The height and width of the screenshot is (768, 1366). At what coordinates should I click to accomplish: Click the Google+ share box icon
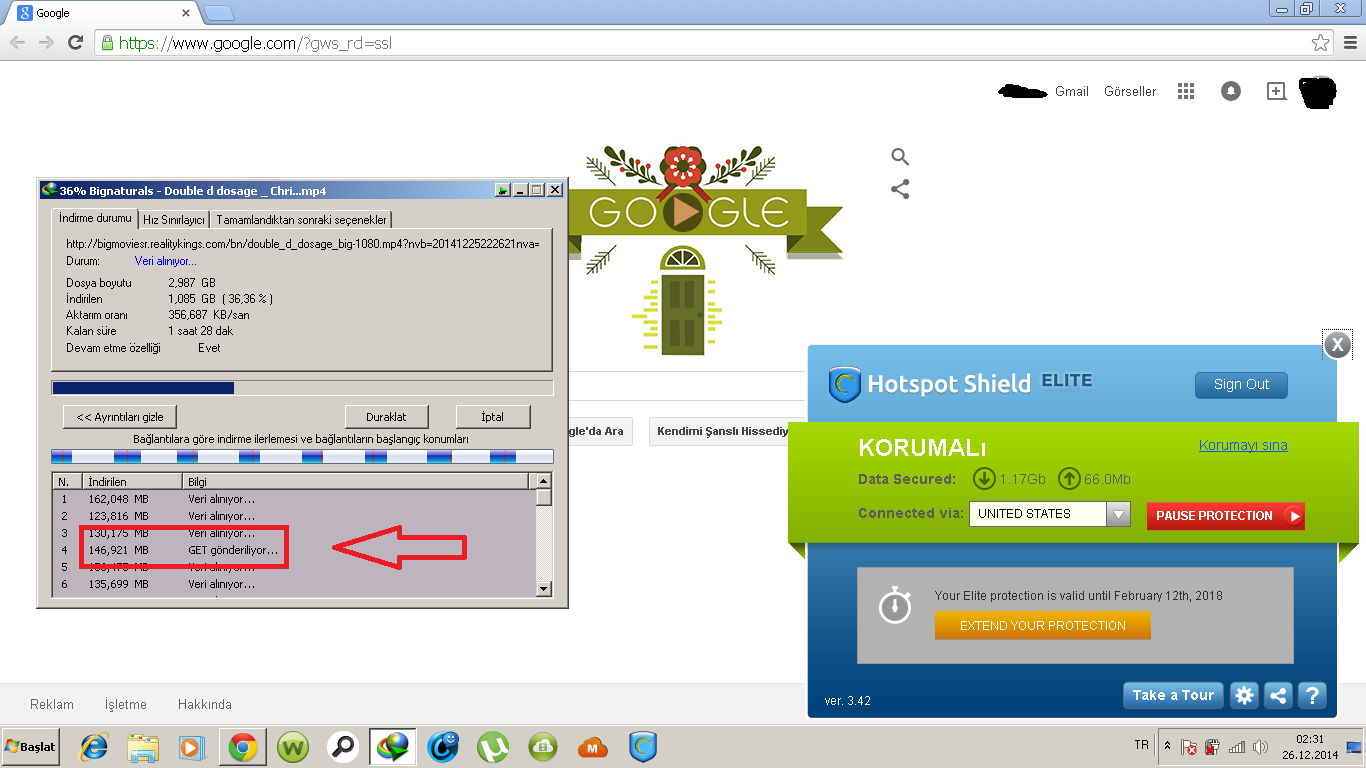pos(1276,91)
